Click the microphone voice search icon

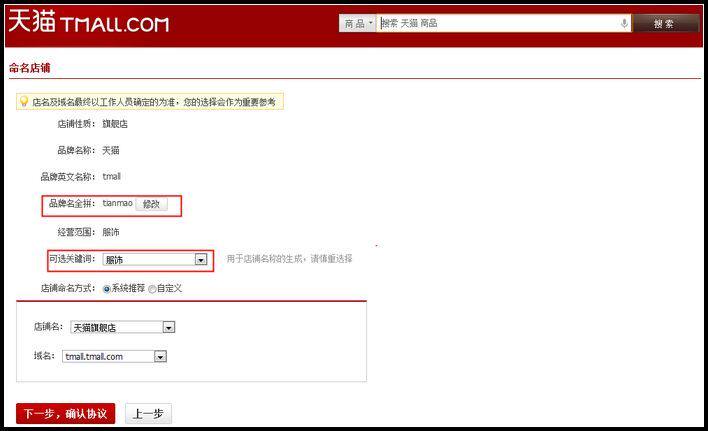coord(624,23)
